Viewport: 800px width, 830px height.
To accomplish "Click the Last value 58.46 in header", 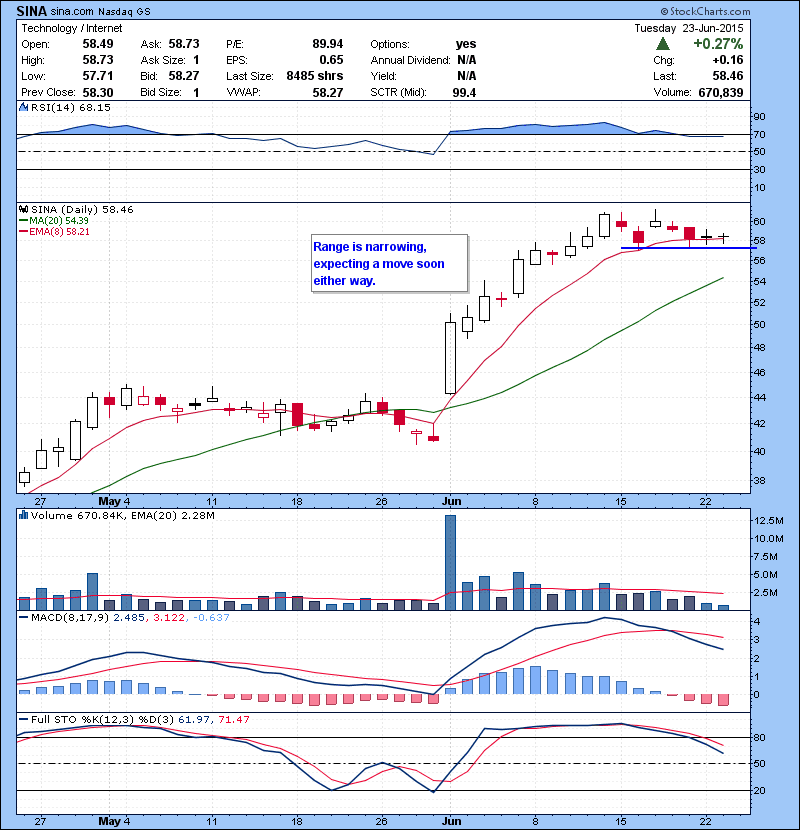I will click(x=728, y=76).
